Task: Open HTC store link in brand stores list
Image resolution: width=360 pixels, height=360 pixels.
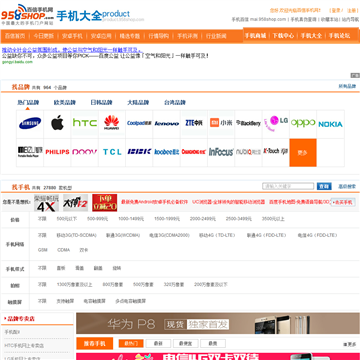Action: [x=24, y=346]
